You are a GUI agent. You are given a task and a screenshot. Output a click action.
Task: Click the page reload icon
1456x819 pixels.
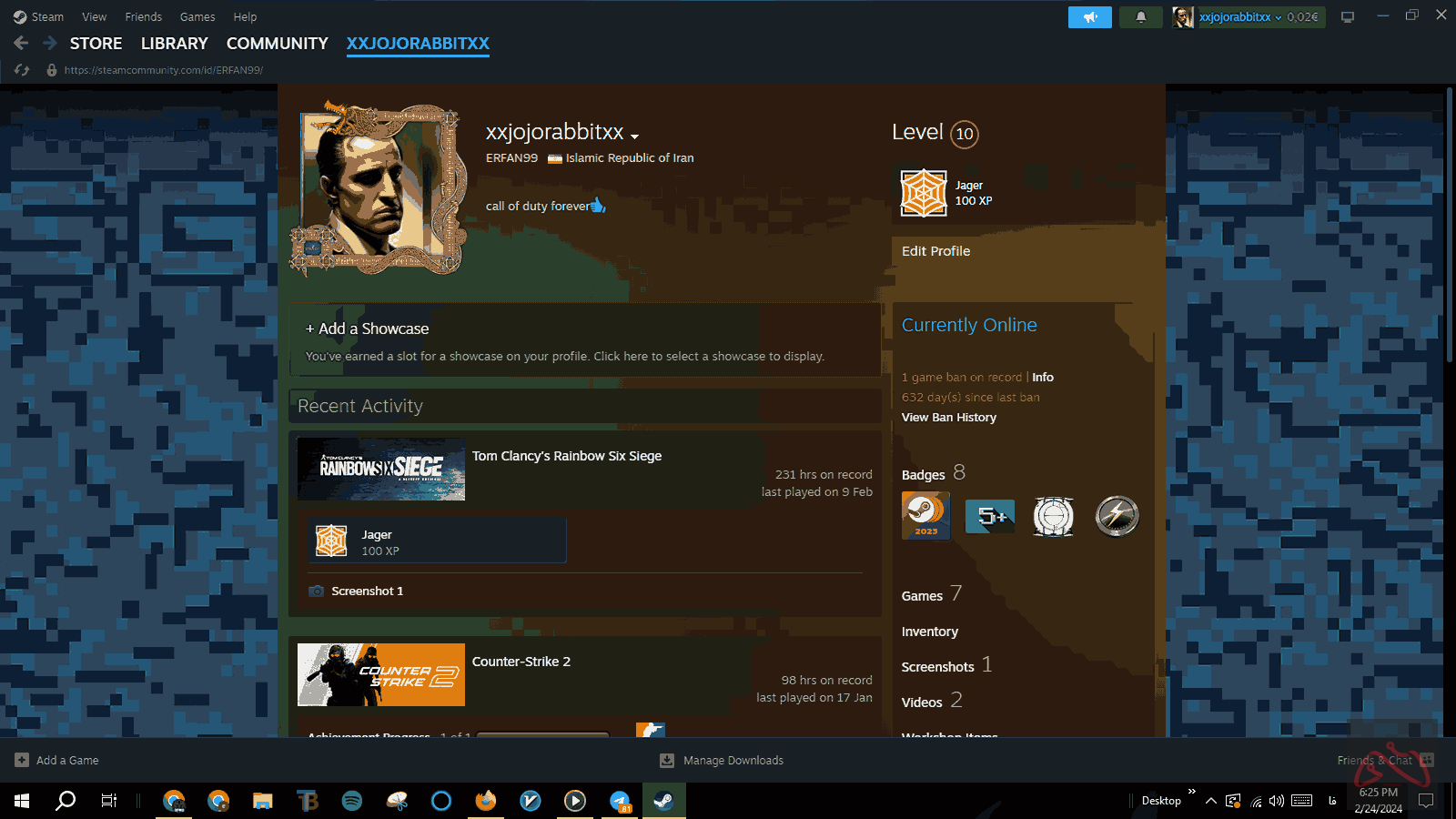coord(22,70)
